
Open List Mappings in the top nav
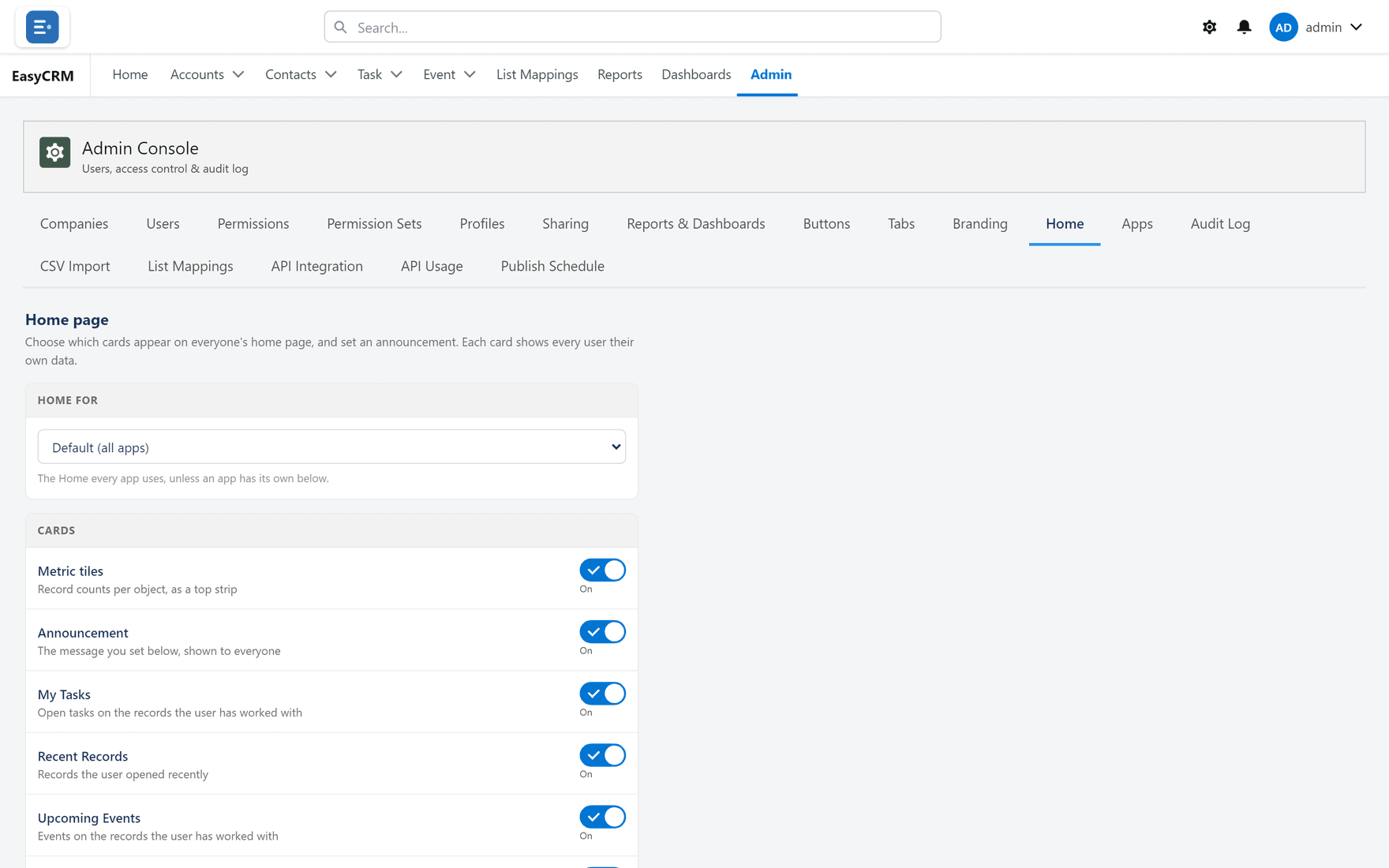(x=537, y=74)
